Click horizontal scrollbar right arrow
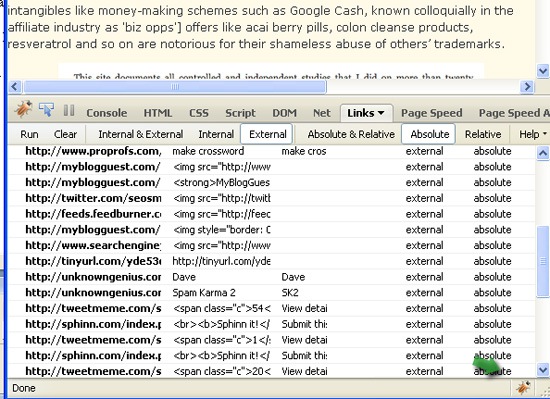This screenshot has width=550, height=399. click(x=526, y=86)
